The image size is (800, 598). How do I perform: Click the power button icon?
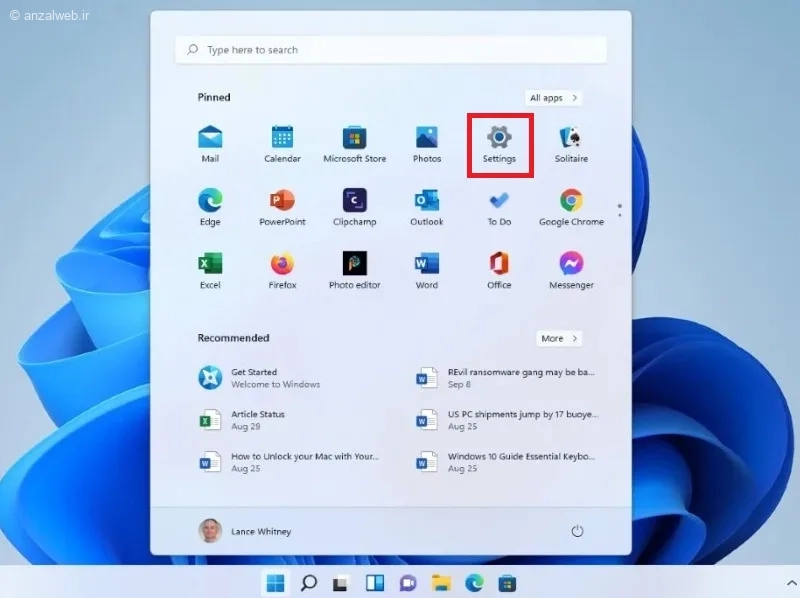[x=577, y=531]
